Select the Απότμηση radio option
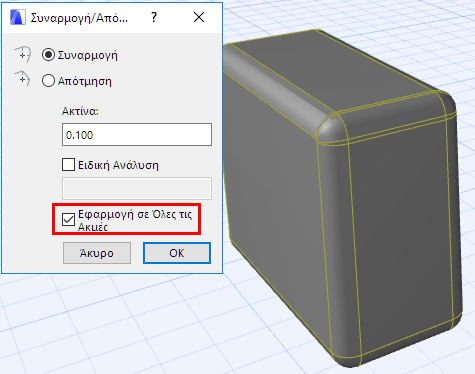This screenshot has width=475, height=374. coord(48,81)
